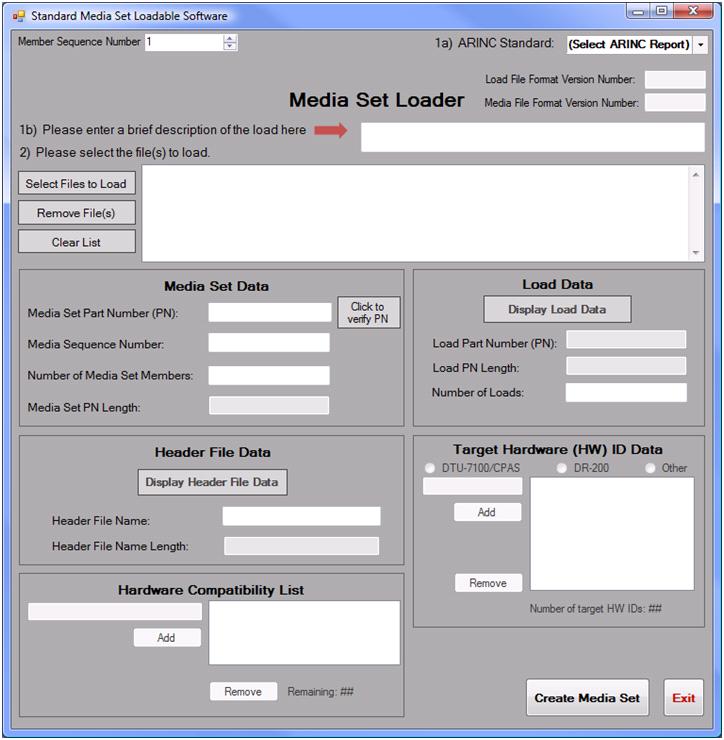Select the DR-200 radio button
Viewport: 724px width, 740px height.
tap(561, 468)
